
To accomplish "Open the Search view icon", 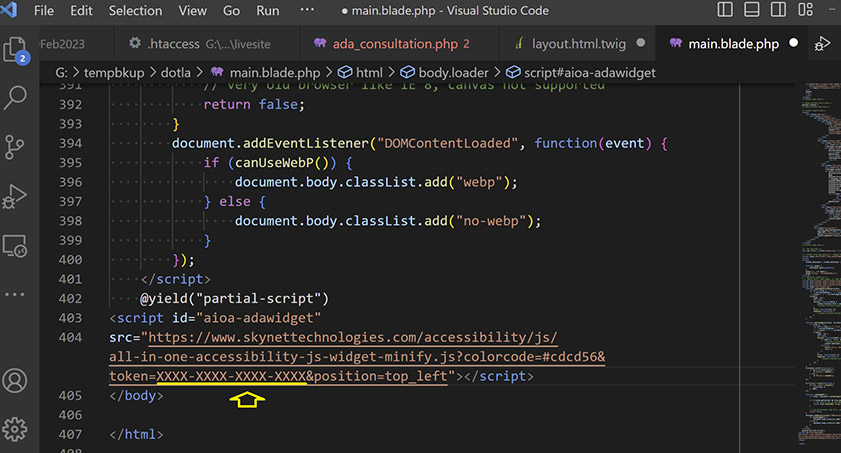I will click(15, 97).
